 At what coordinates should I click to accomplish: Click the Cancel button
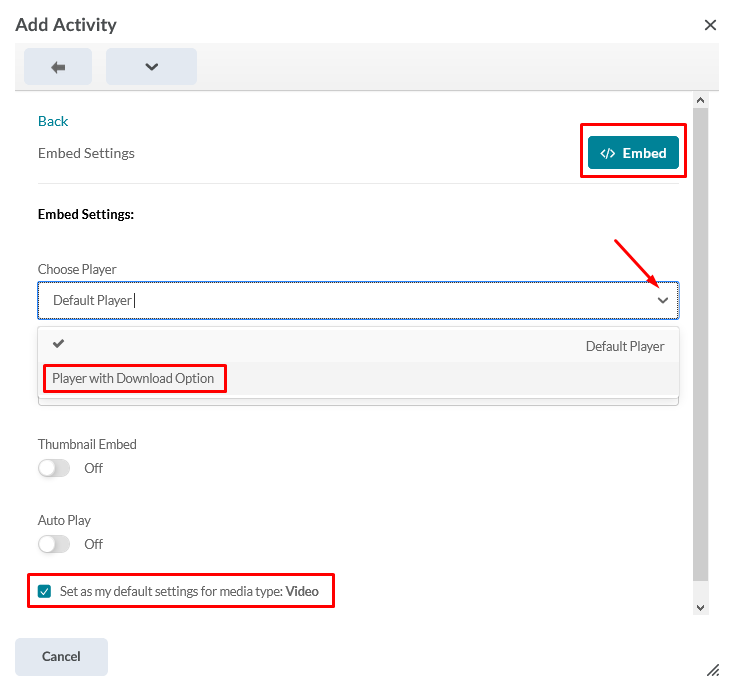click(x=61, y=656)
